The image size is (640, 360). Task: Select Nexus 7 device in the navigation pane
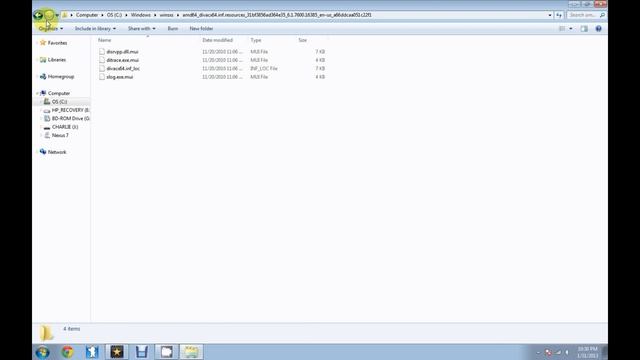60,135
